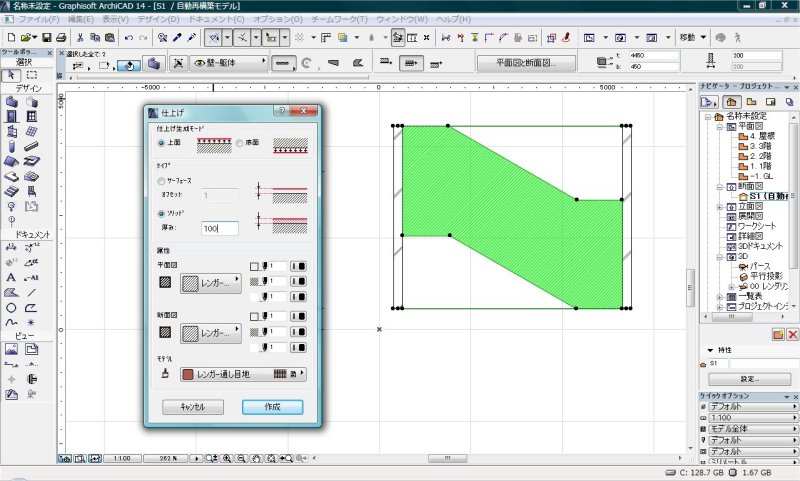Open the 壁-躯体 layer dropdown
This screenshot has height=481, width=800.
point(230,62)
